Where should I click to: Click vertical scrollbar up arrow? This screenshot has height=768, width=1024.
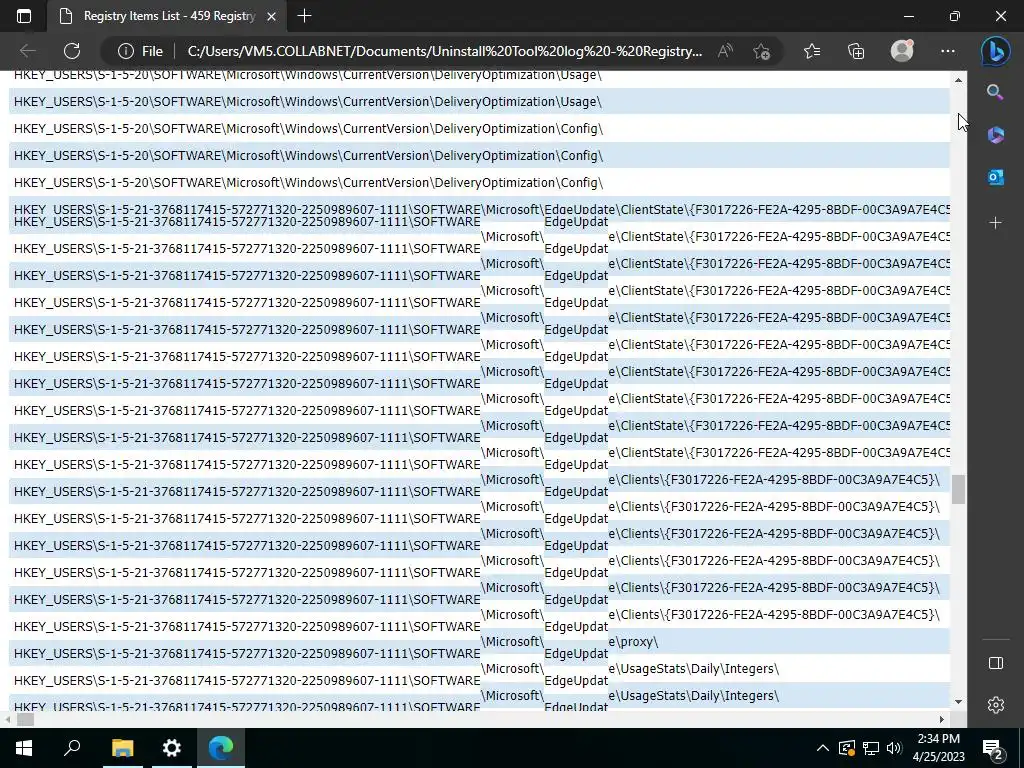[x=958, y=80]
